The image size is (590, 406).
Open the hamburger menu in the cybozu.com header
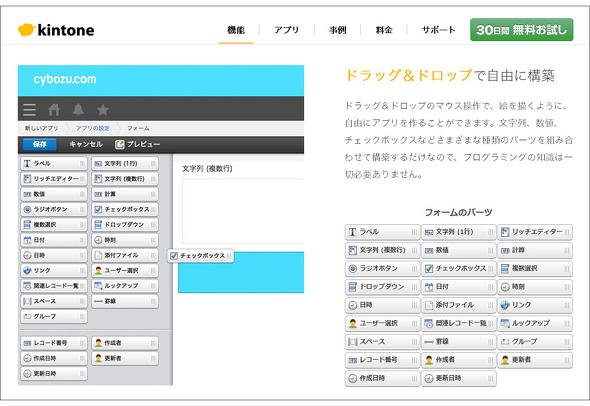pos(29,109)
